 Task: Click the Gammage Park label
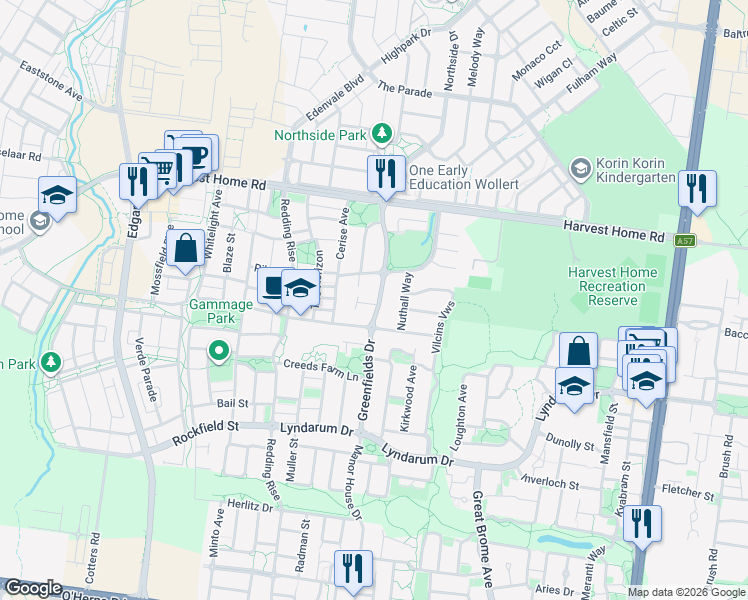pyautogui.click(x=221, y=311)
